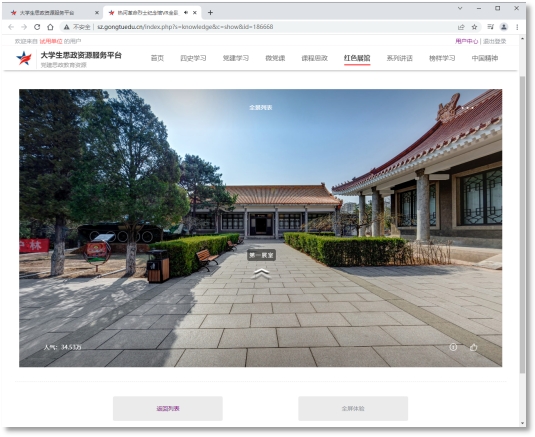Click the 全屏体验 button
The image size is (535, 437).
point(353,408)
